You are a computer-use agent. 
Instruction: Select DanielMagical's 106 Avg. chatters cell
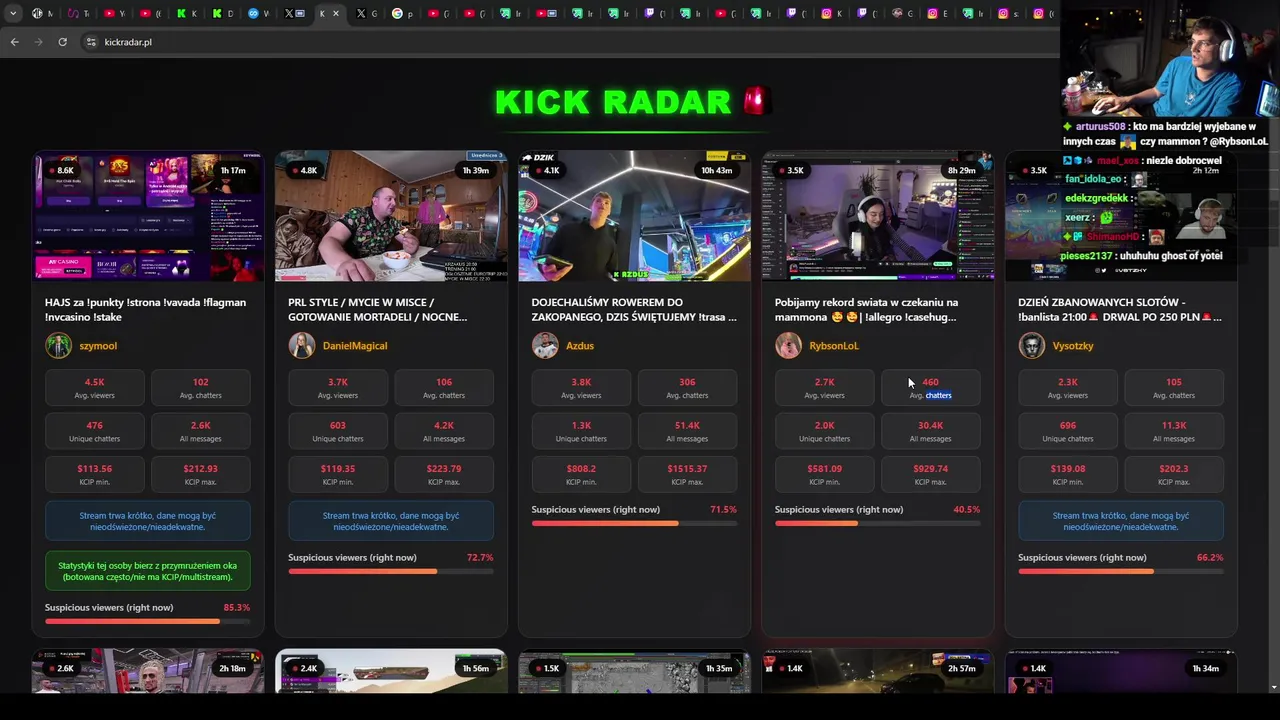(x=444, y=388)
